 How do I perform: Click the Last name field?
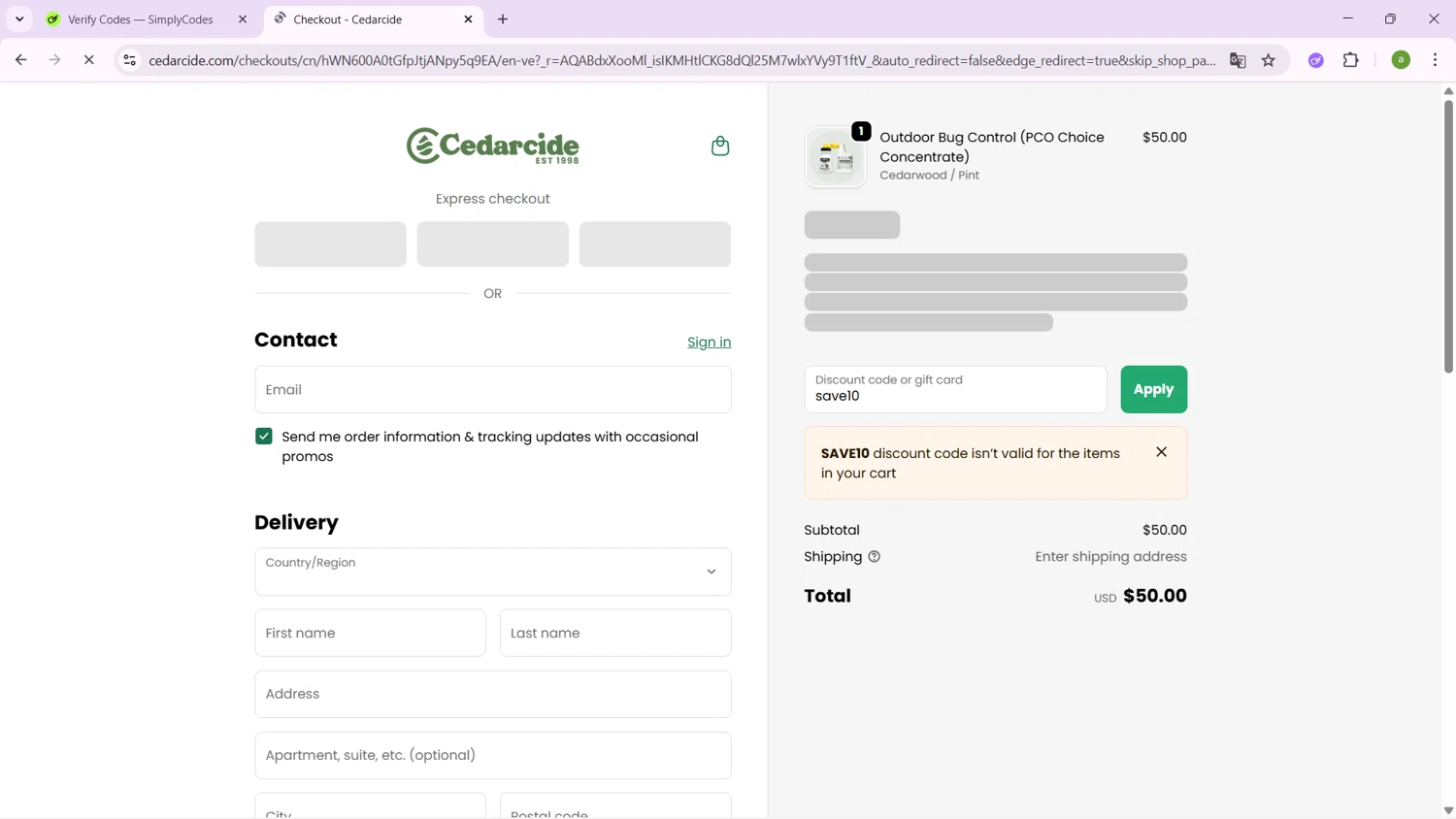[x=615, y=633]
